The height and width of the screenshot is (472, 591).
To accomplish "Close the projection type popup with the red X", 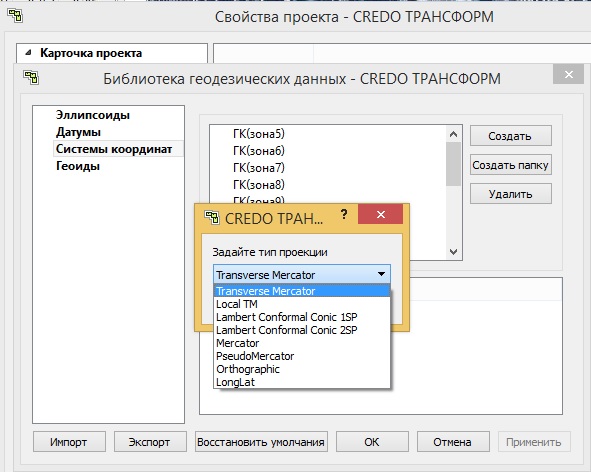I will (x=380, y=214).
